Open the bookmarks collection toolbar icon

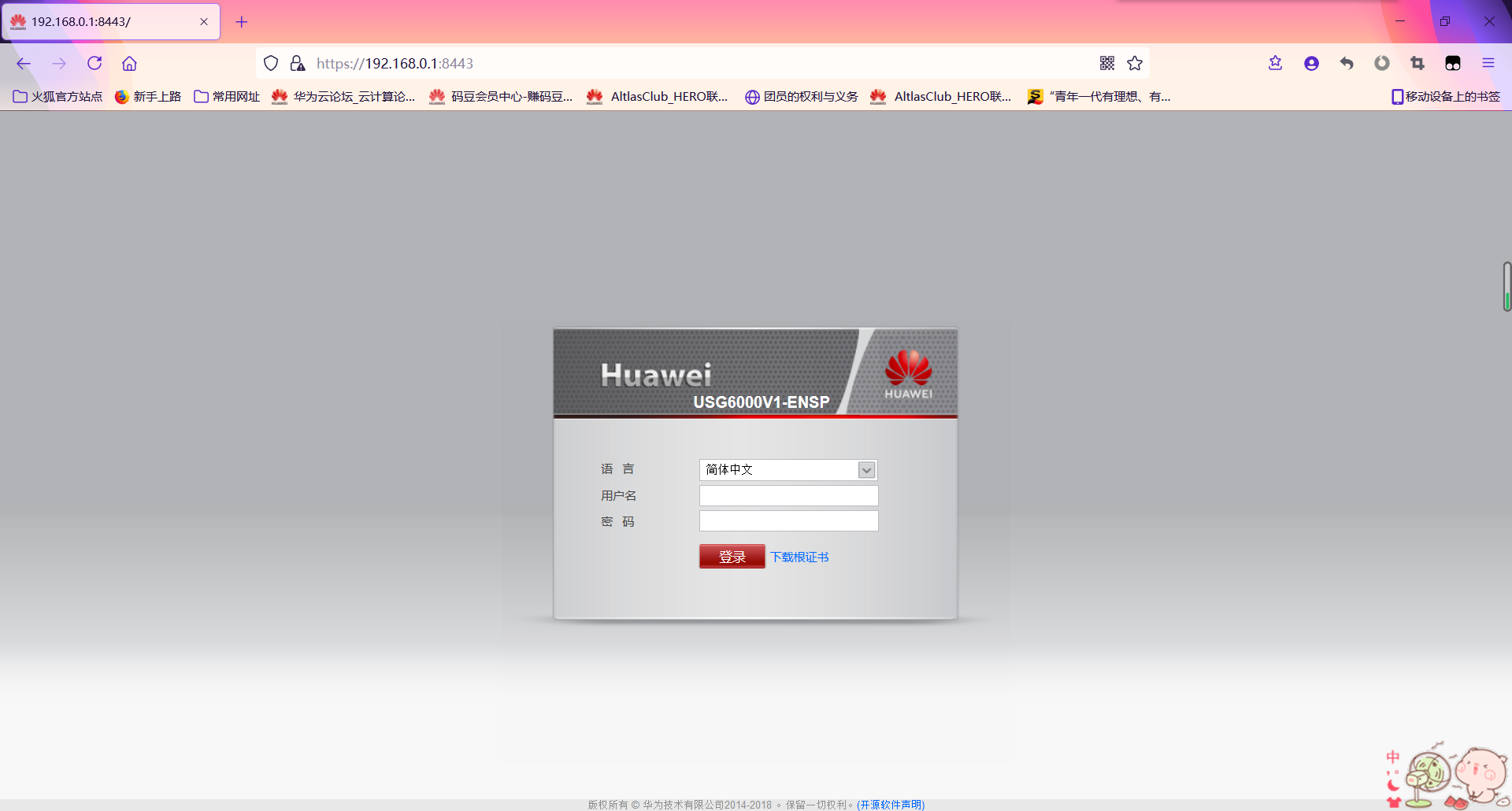(x=1276, y=64)
